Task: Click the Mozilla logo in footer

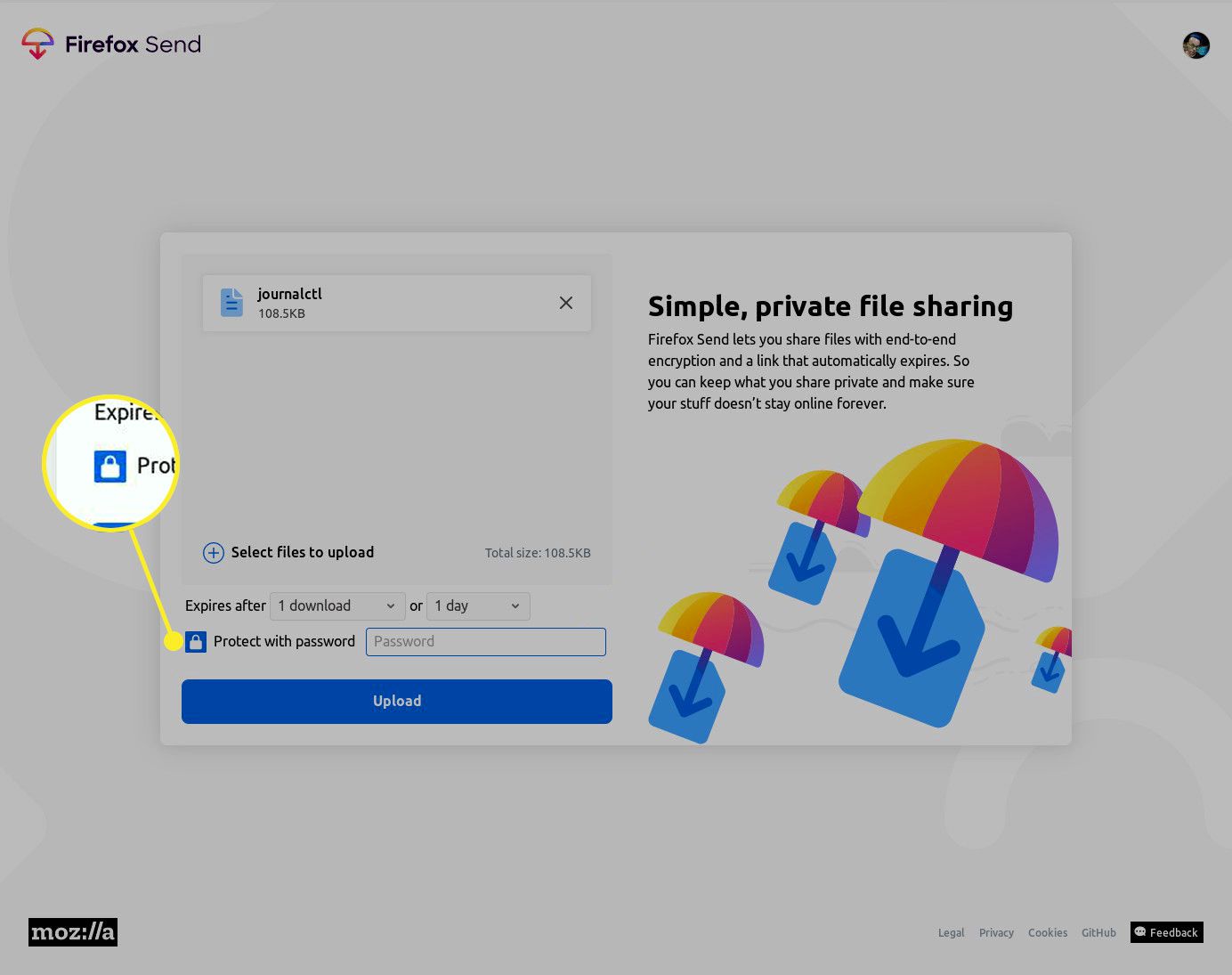Action: pyautogui.click(x=73, y=932)
